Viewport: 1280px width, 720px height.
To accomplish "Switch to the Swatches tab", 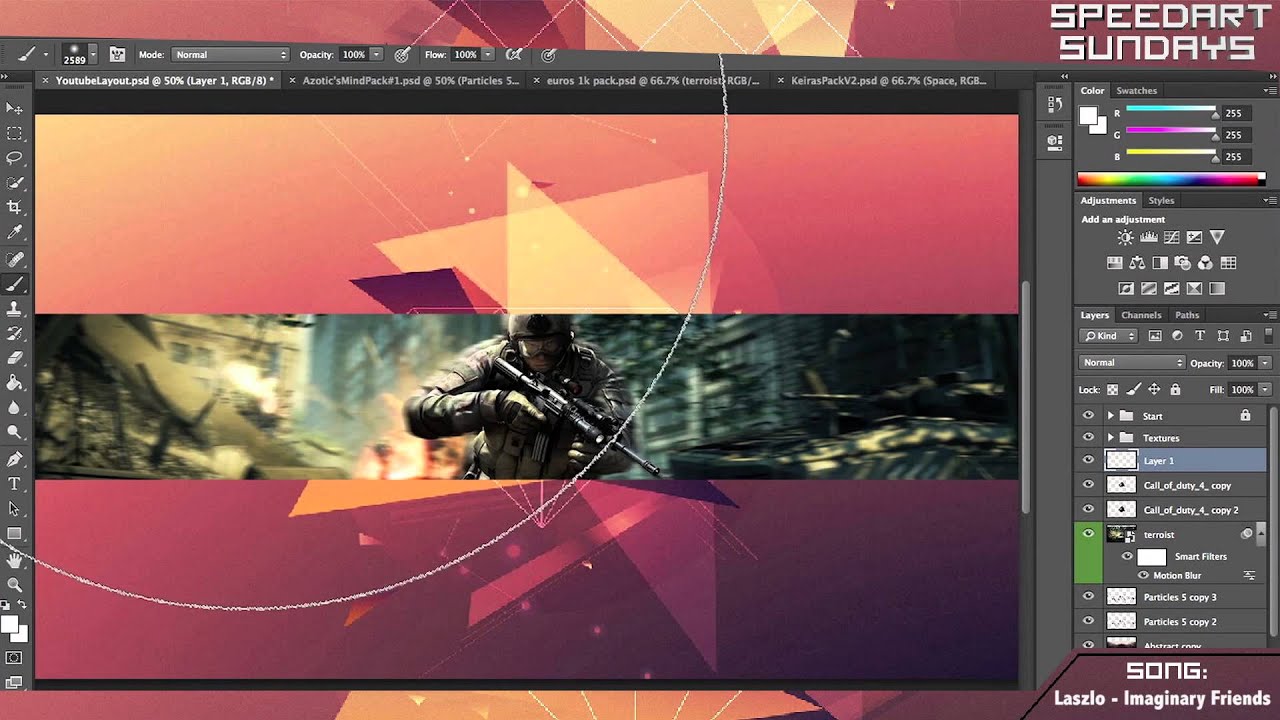I will tap(1136, 91).
